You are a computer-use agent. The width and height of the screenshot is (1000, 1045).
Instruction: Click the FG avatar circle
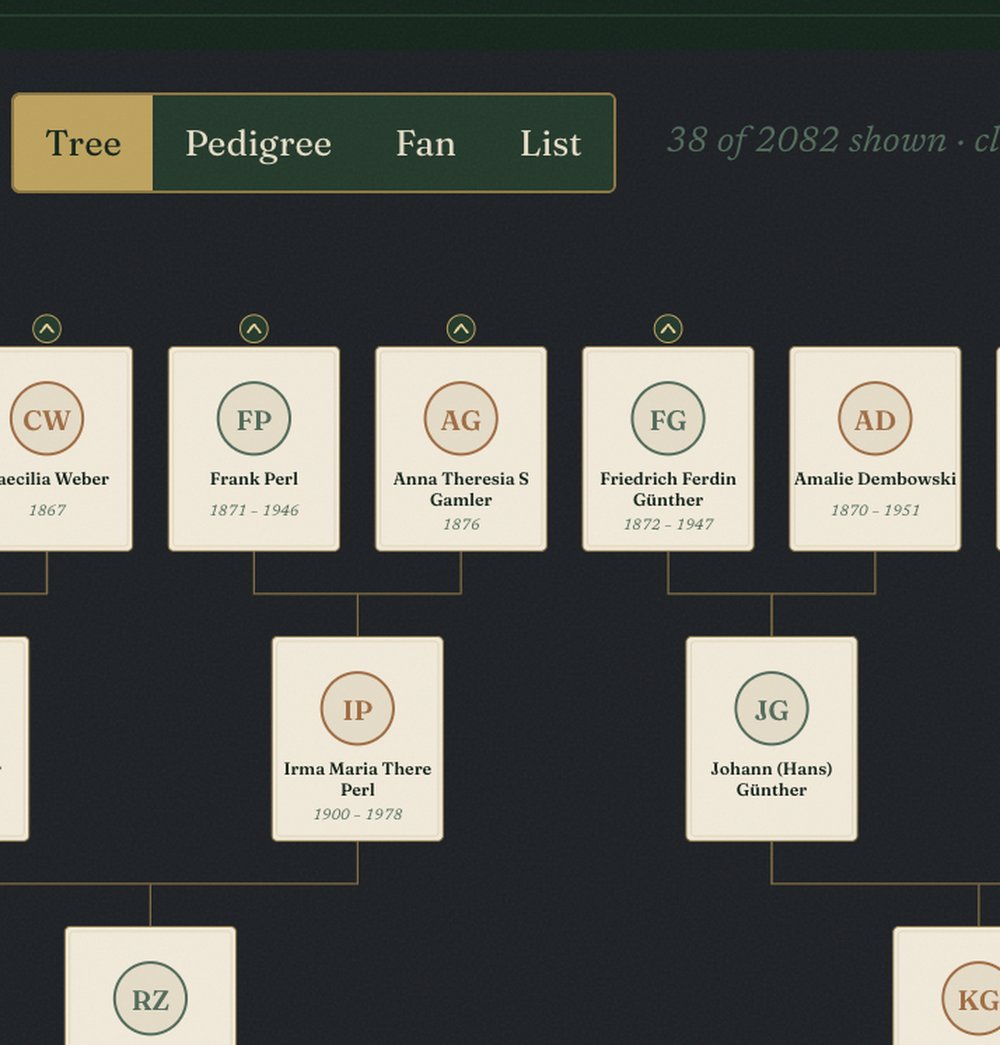(668, 419)
